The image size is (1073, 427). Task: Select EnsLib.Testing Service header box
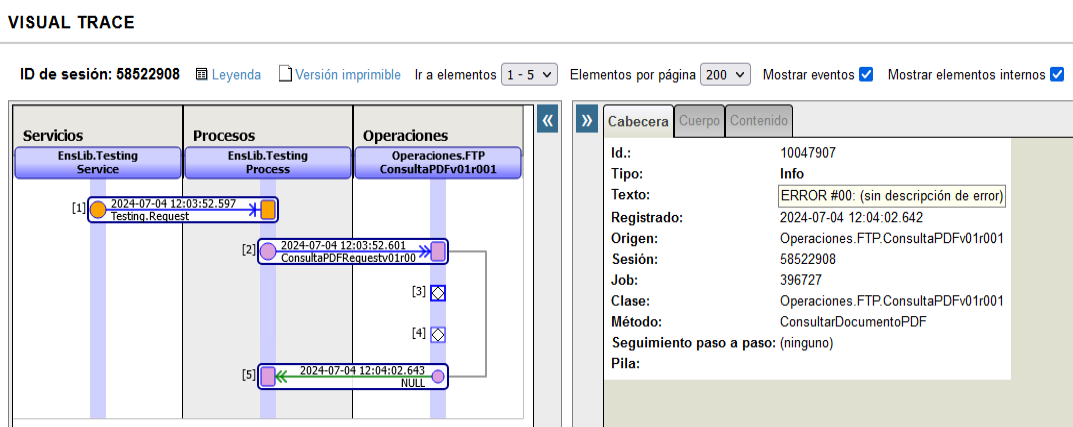(x=98, y=163)
